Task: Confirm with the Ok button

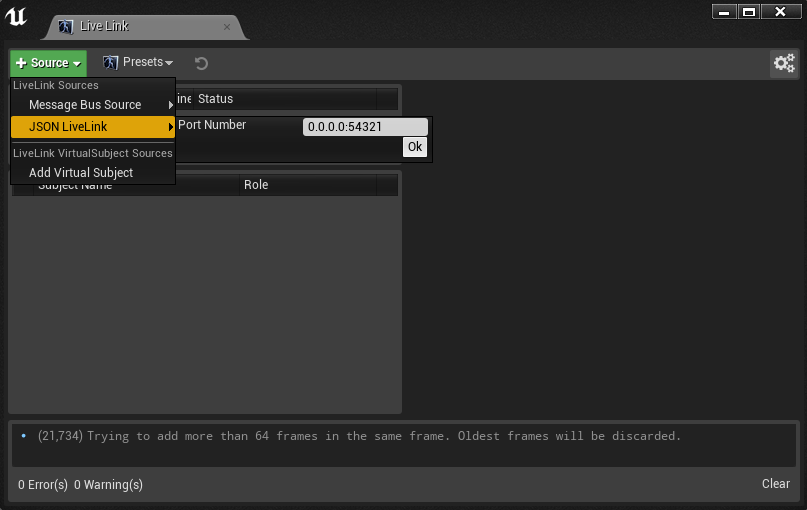Action: (x=415, y=147)
